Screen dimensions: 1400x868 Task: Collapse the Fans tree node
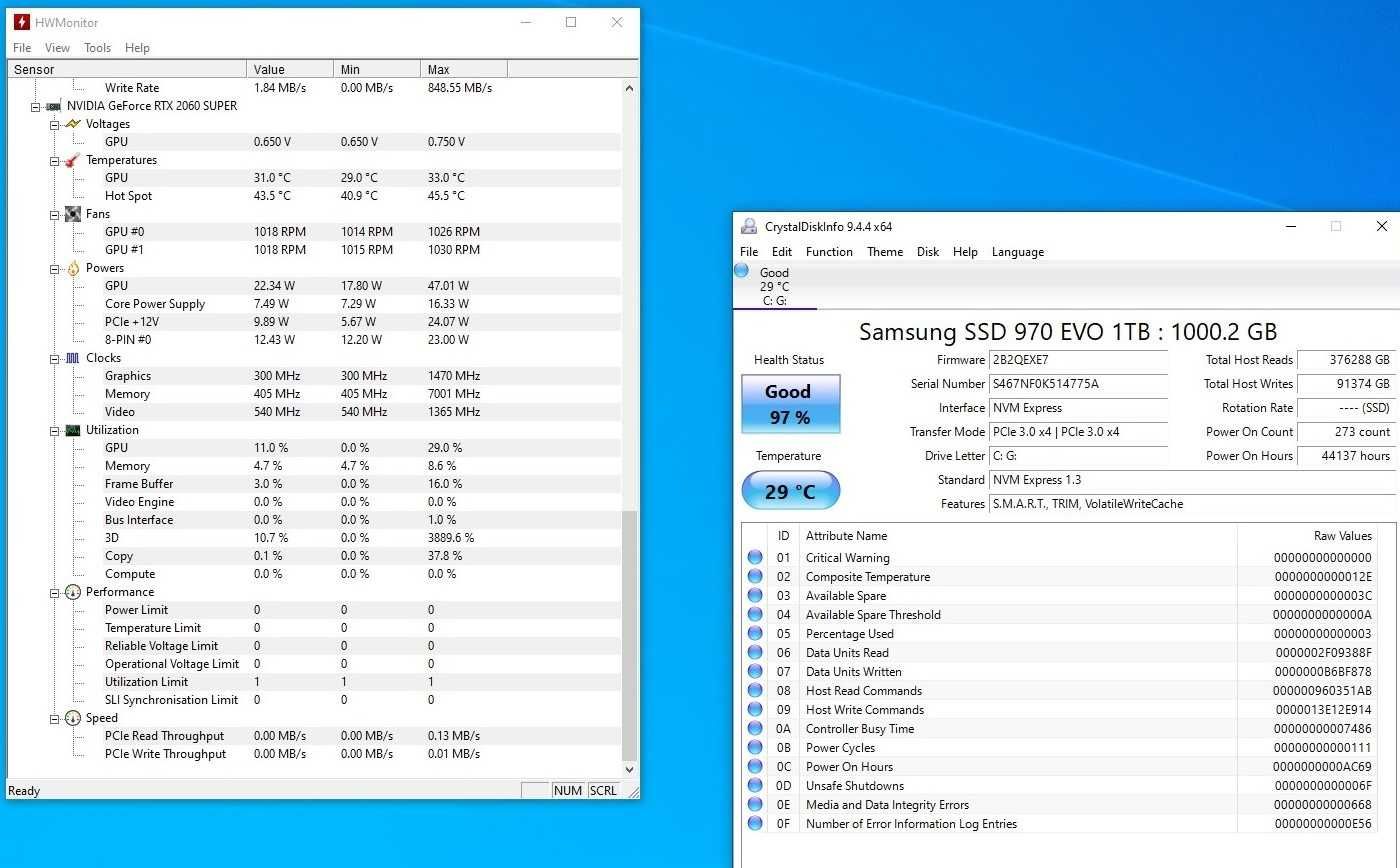pyautogui.click(x=56, y=214)
